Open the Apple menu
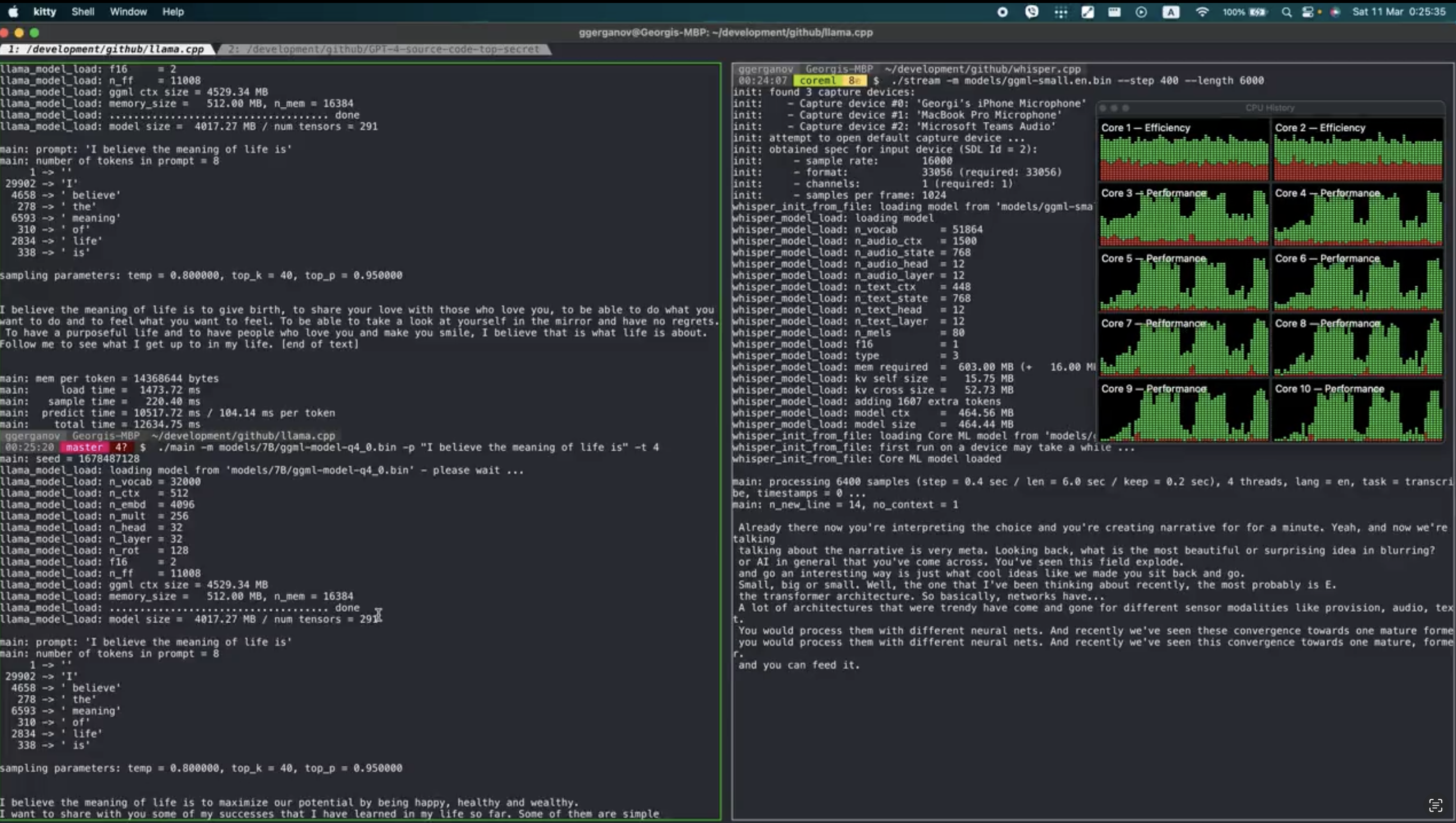The width and height of the screenshot is (1456, 823). [x=13, y=11]
